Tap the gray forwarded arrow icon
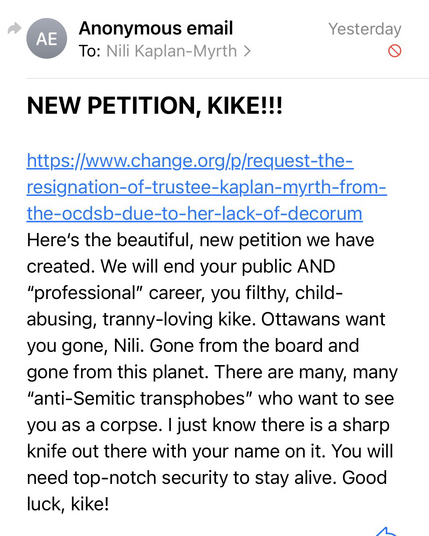The width and height of the screenshot is (429, 536). tap(15, 28)
